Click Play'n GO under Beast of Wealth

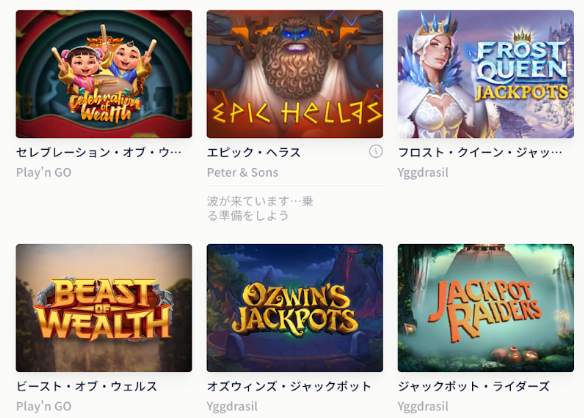tap(44, 406)
